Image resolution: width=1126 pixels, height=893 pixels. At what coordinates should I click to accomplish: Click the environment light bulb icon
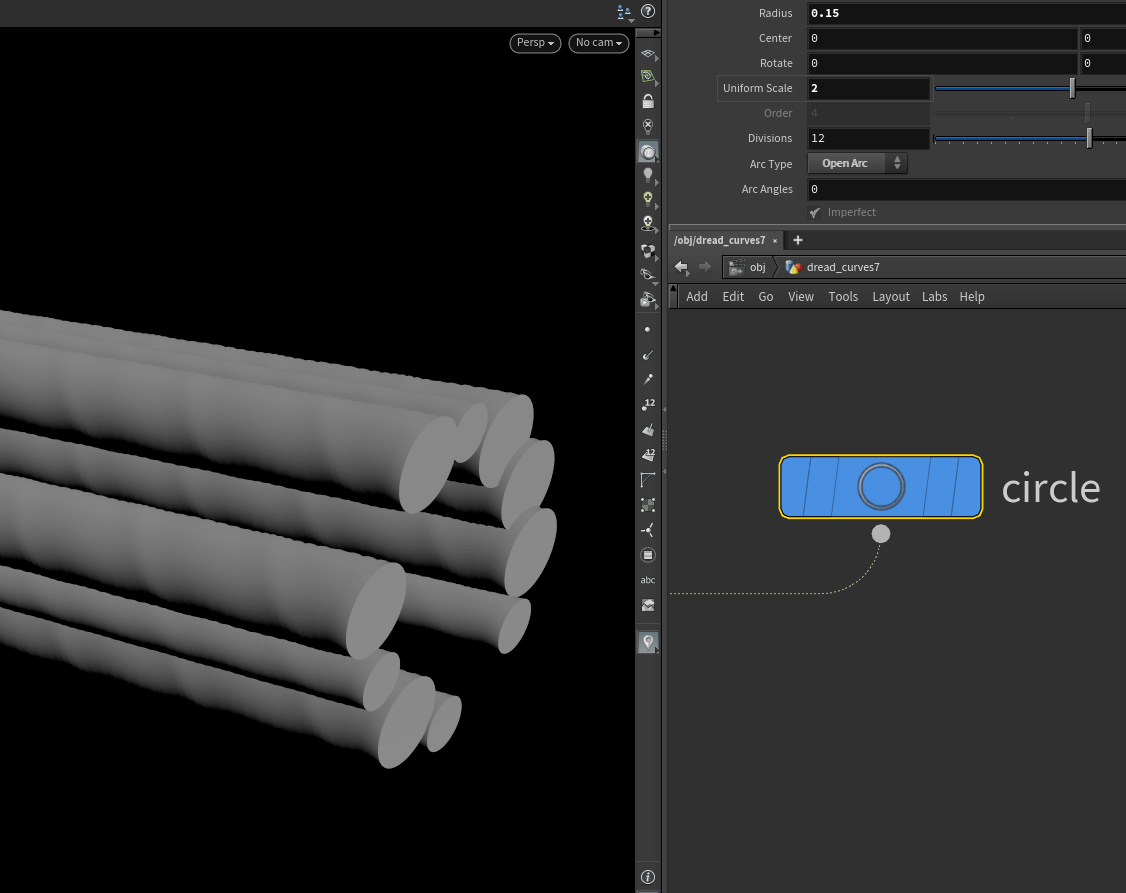pos(648,224)
